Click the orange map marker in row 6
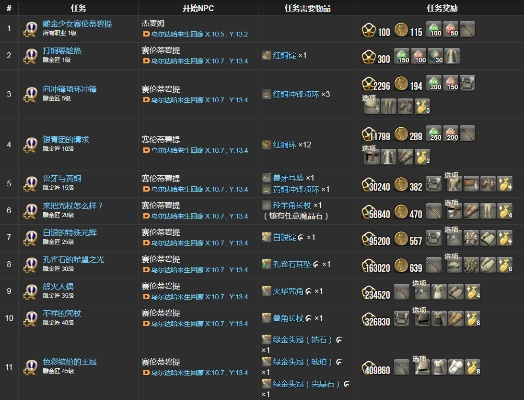 146,216
